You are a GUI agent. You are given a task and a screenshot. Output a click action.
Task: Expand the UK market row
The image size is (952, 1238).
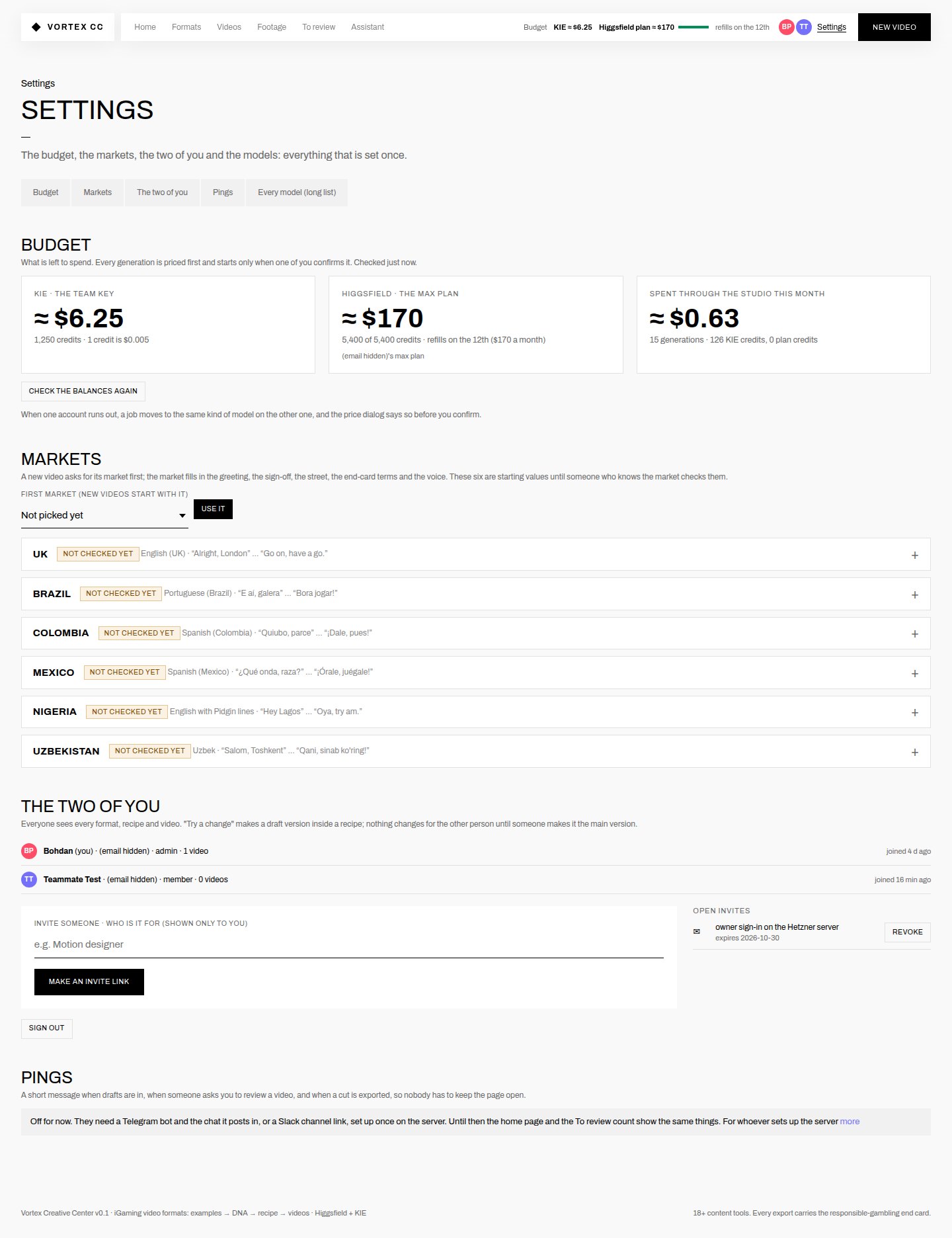click(x=475, y=554)
